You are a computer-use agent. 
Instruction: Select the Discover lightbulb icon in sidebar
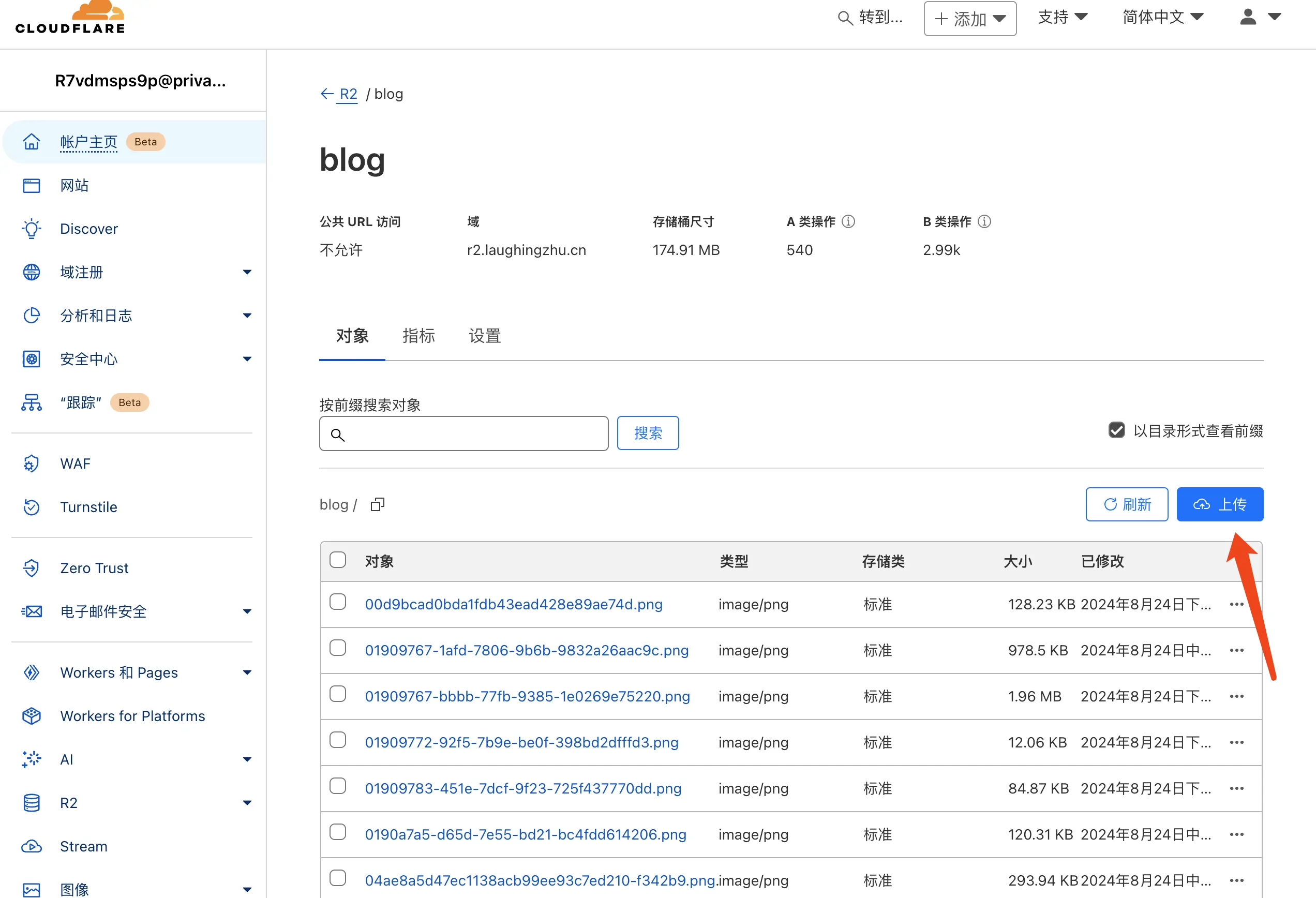pos(31,228)
